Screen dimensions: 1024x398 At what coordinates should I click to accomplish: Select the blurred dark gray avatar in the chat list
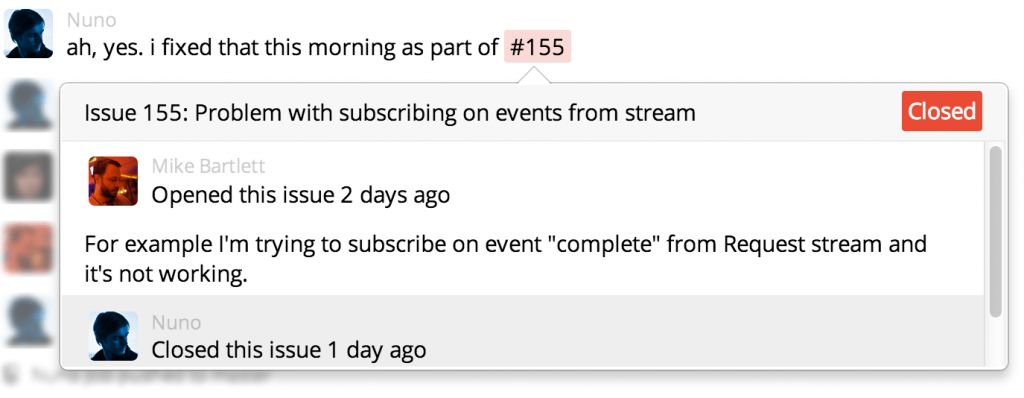click(28, 176)
